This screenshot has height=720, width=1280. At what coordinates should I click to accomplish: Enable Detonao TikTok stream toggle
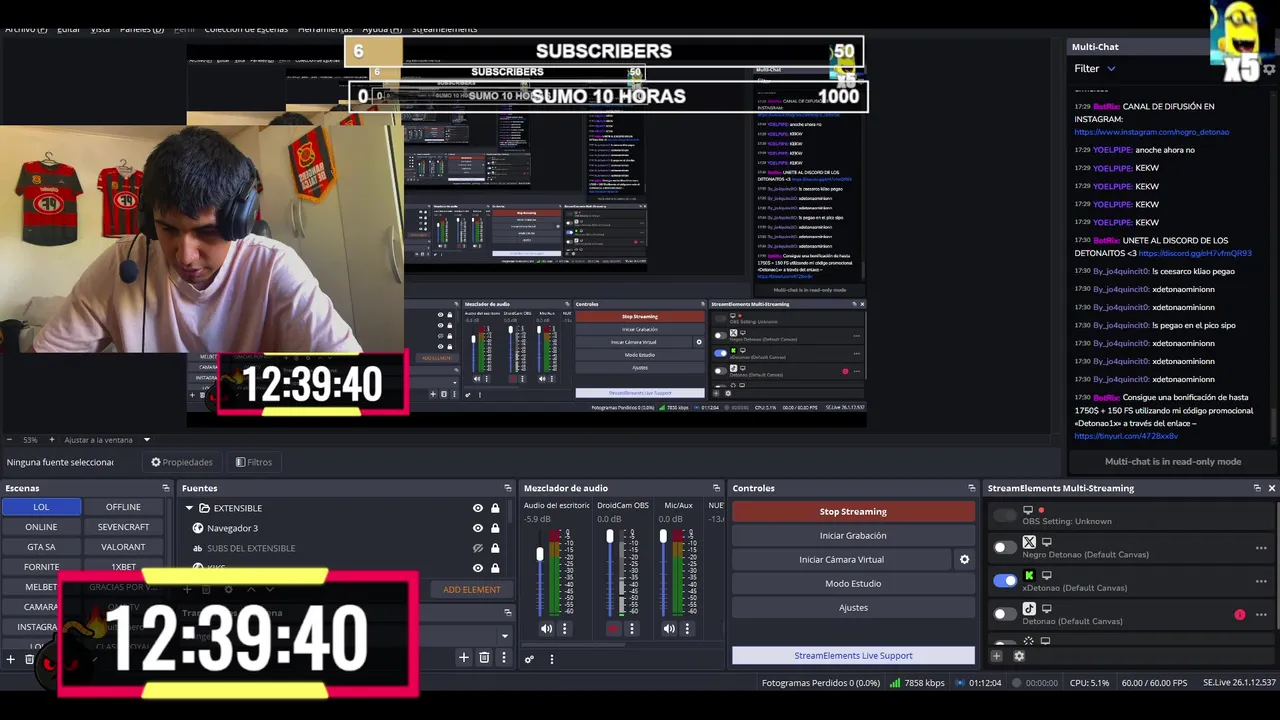point(1004,613)
